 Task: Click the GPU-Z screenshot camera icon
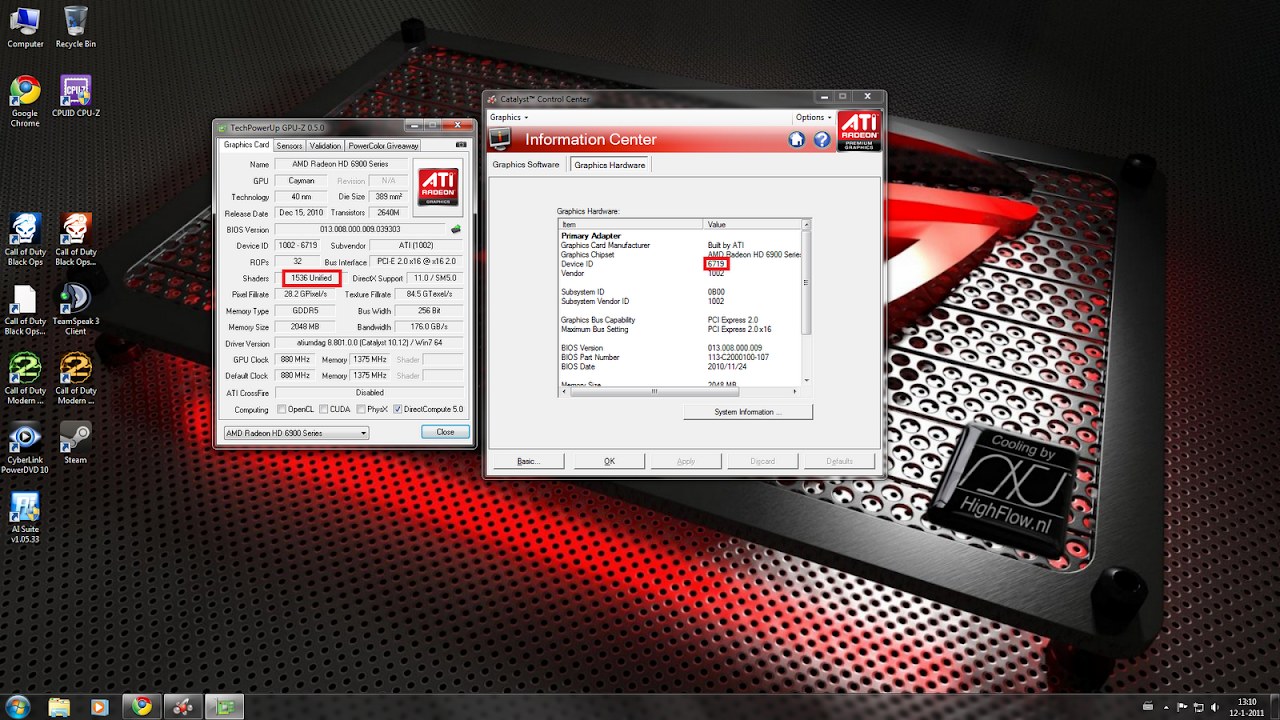point(461,145)
